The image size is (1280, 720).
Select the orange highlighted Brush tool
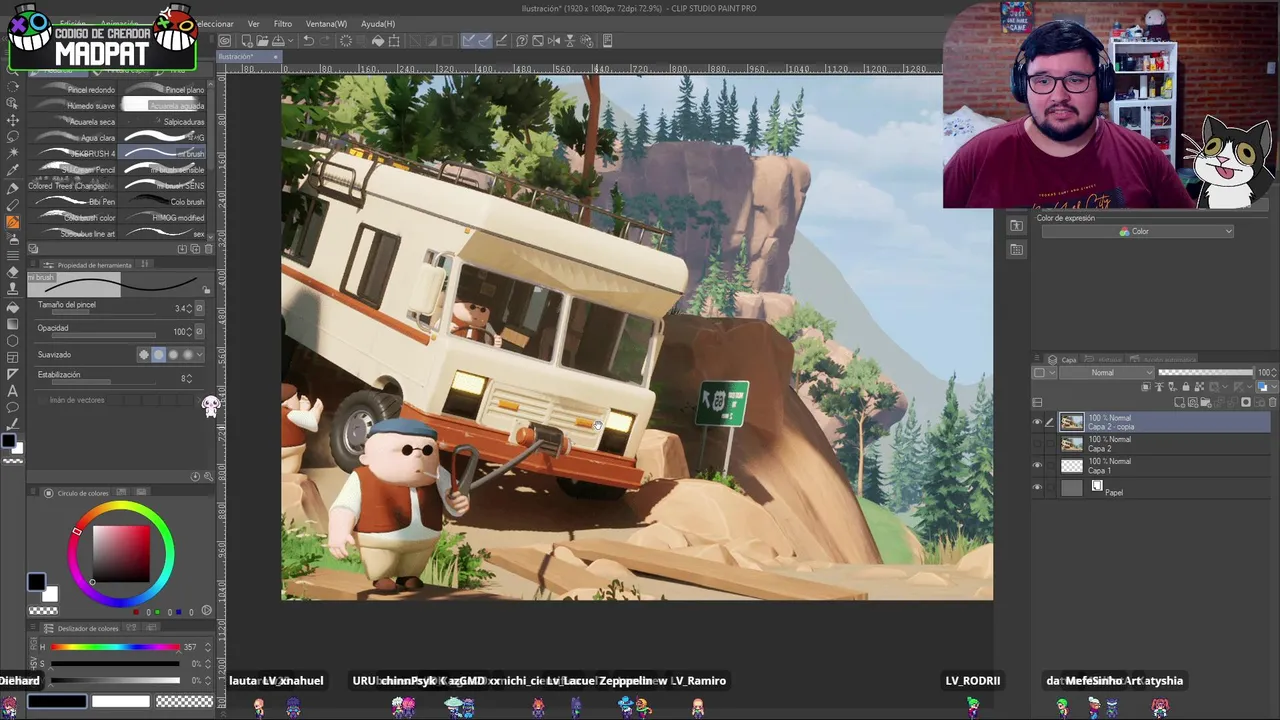pos(13,222)
